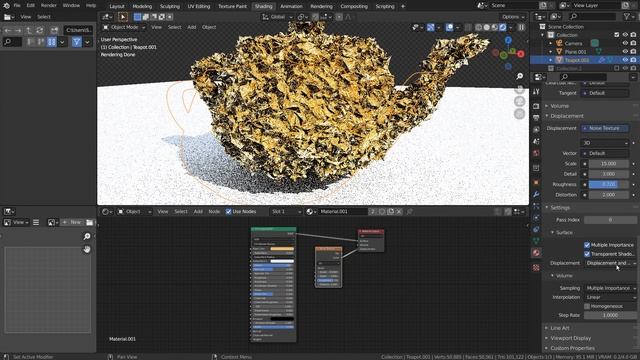640x360 pixels.
Task: Select solid viewport shading mode
Action: click(487, 27)
